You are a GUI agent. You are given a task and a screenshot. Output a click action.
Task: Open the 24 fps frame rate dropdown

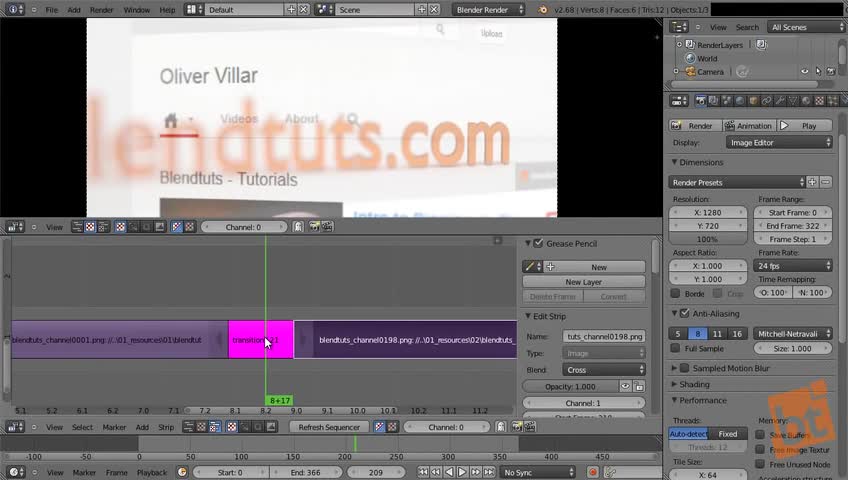point(792,266)
